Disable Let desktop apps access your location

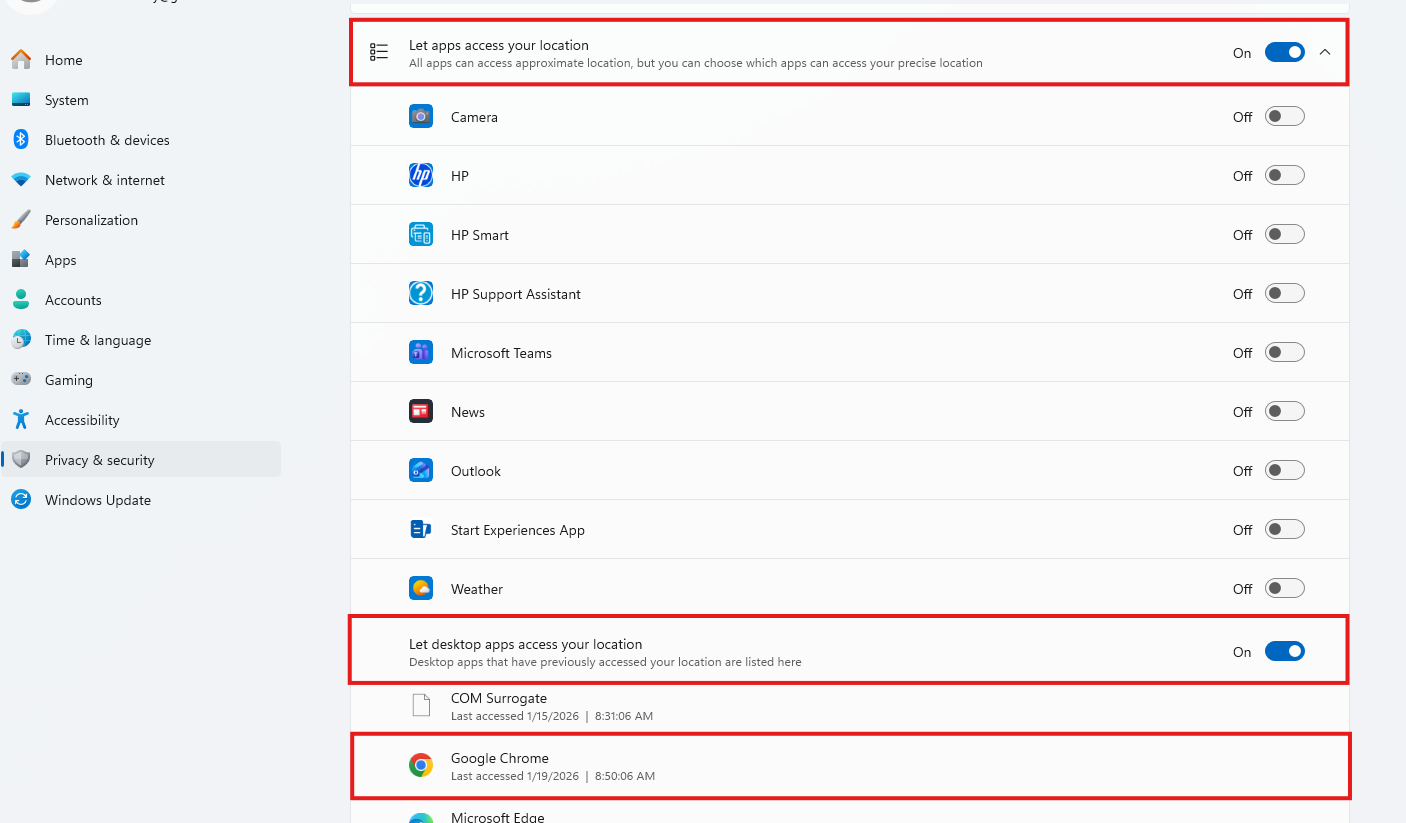tap(1285, 652)
